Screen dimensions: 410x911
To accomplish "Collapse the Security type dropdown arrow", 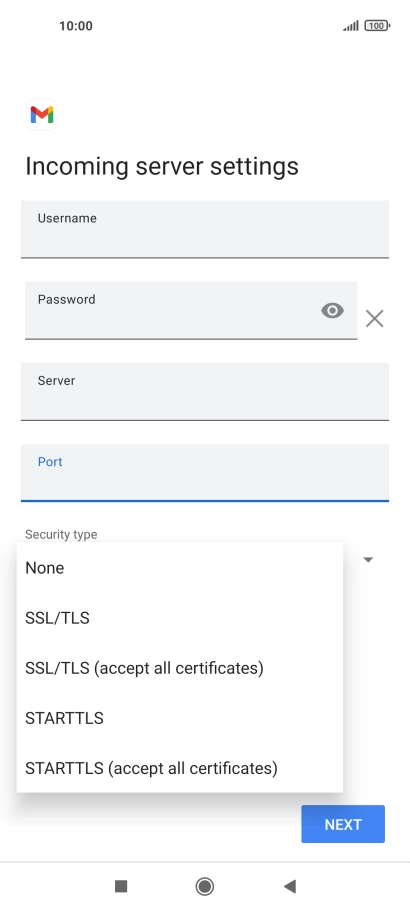I will [x=368, y=559].
